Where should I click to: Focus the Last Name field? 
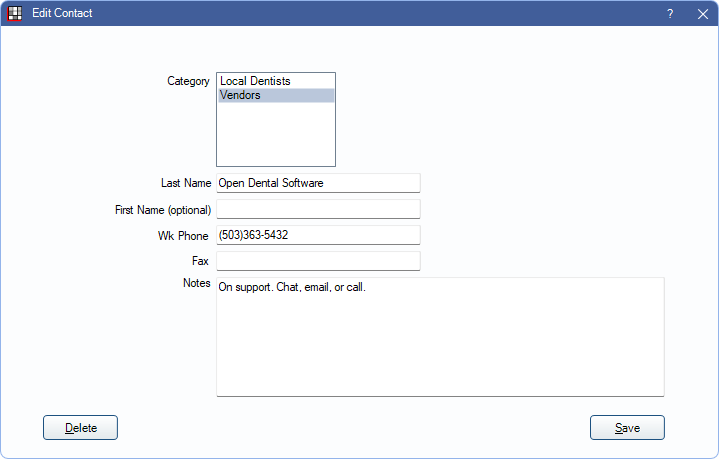point(318,183)
